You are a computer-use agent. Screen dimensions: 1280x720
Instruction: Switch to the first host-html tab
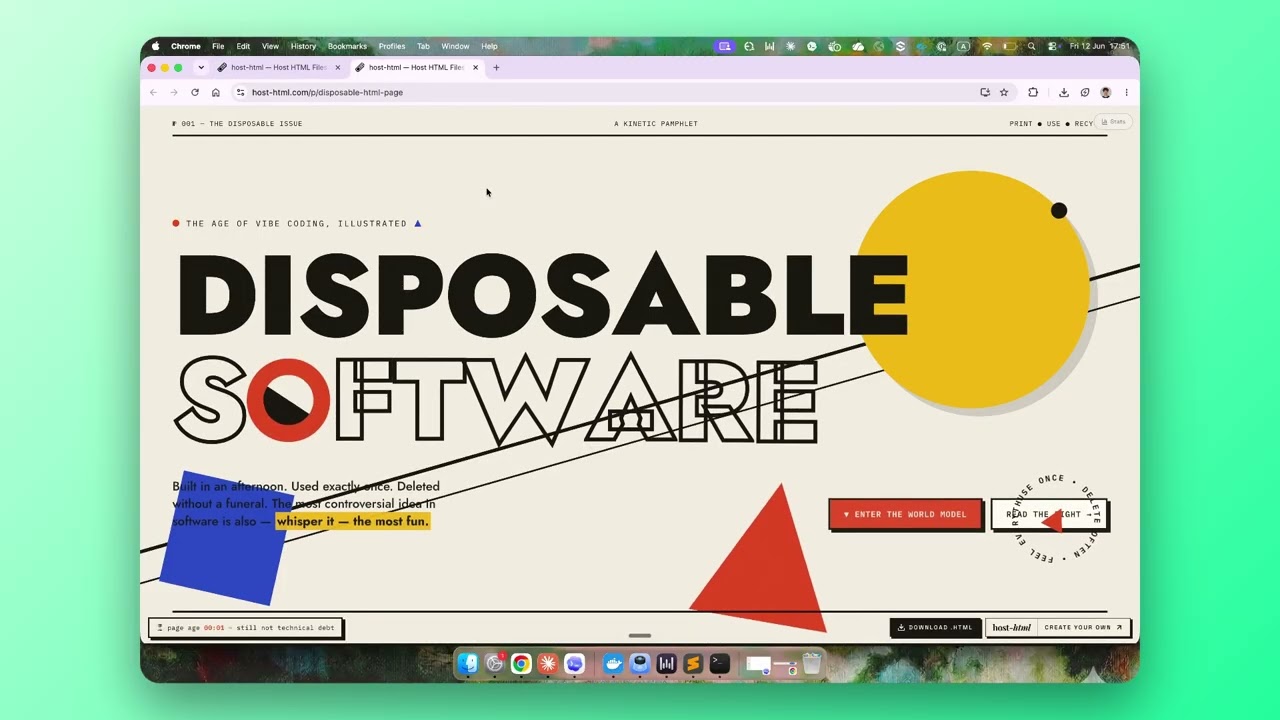point(279,67)
